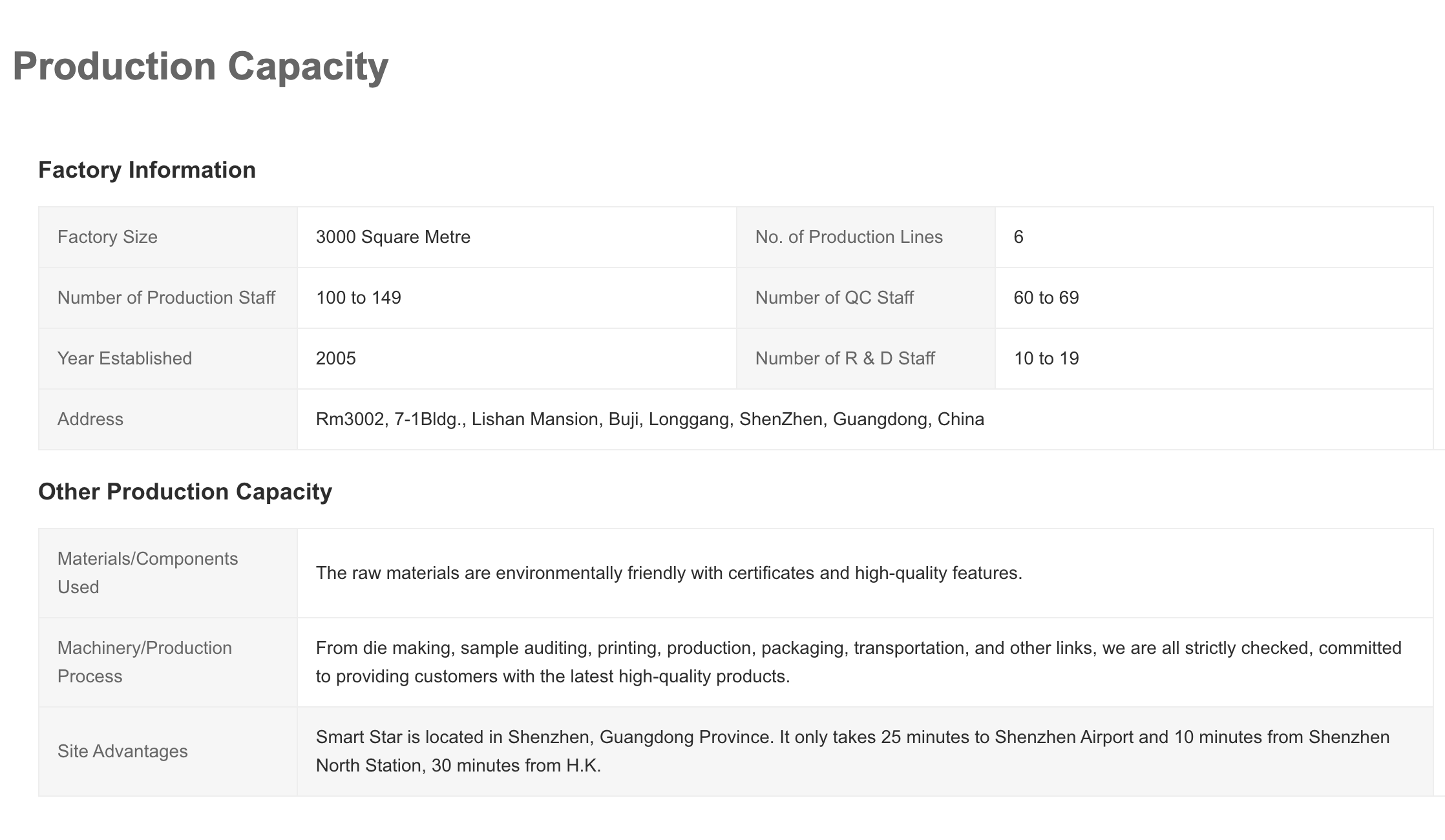Click the No. of Production Lines label
Viewport: 1445px width, 840px height.
(849, 237)
